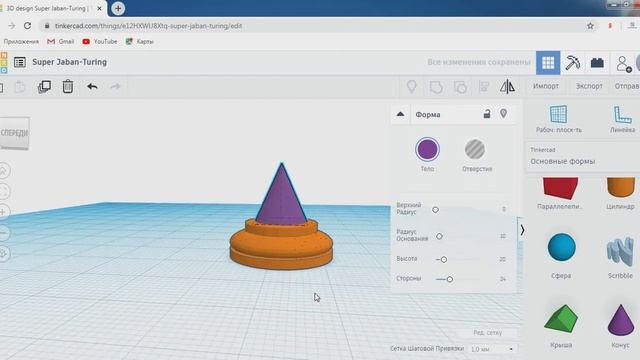Set the shape to Отверстие hole
Image resolution: width=640 pixels, height=360 pixels.
tap(475, 149)
